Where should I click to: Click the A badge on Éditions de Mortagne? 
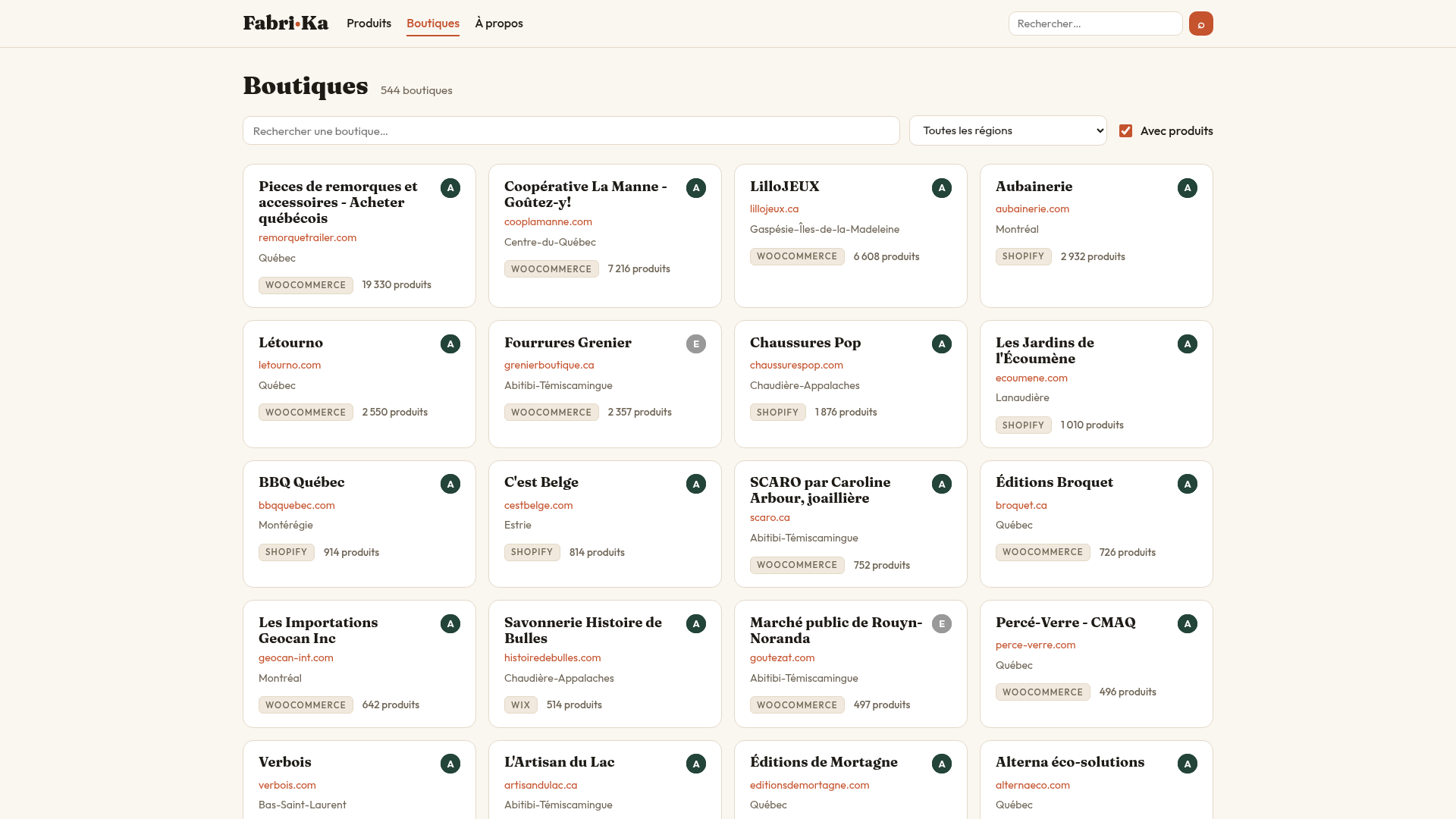tap(942, 764)
